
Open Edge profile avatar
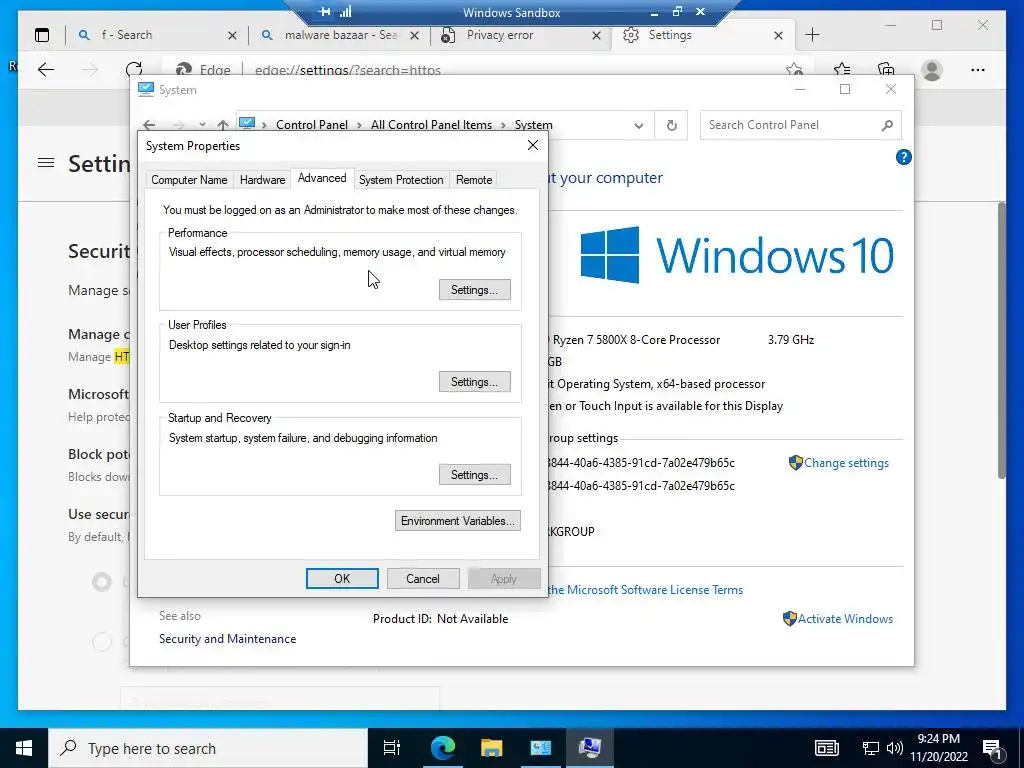click(x=932, y=70)
